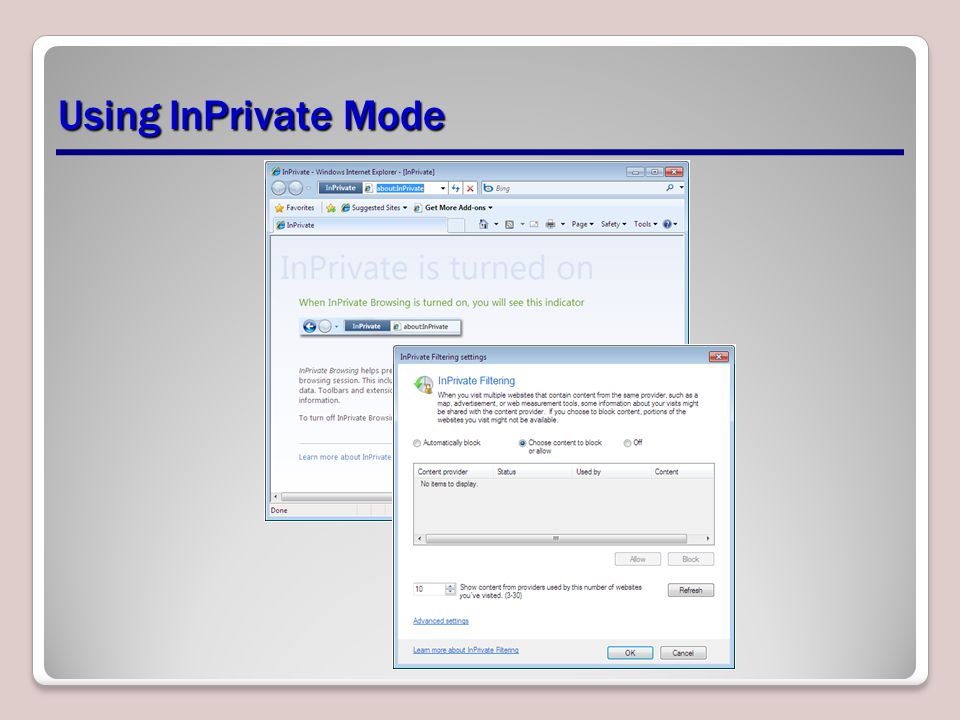Image resolution: width=960 pixels, height=720 pixels.
Task: Click the OK button in Filtering settings
Action: [x=630, y=653]
